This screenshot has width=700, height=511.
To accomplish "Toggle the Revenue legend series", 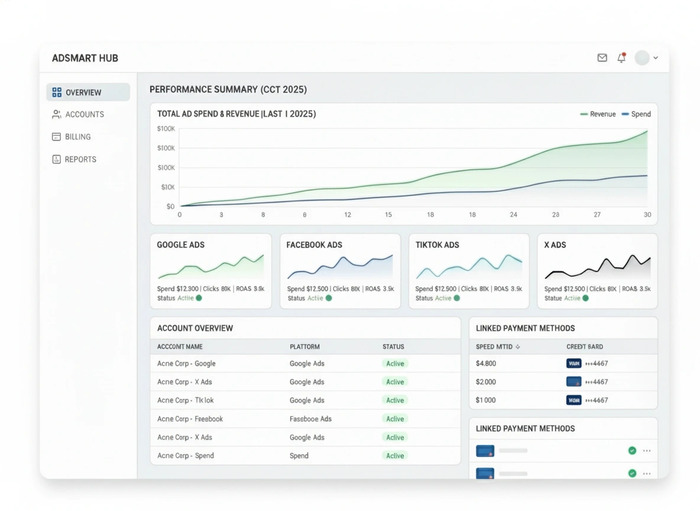I will coord(598,114).
